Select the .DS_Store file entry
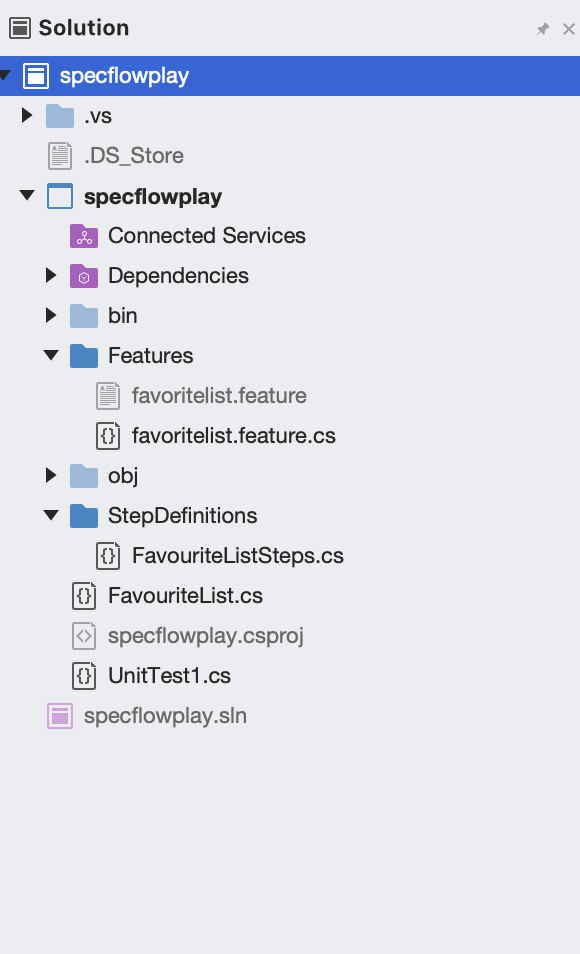 [134, 156]
